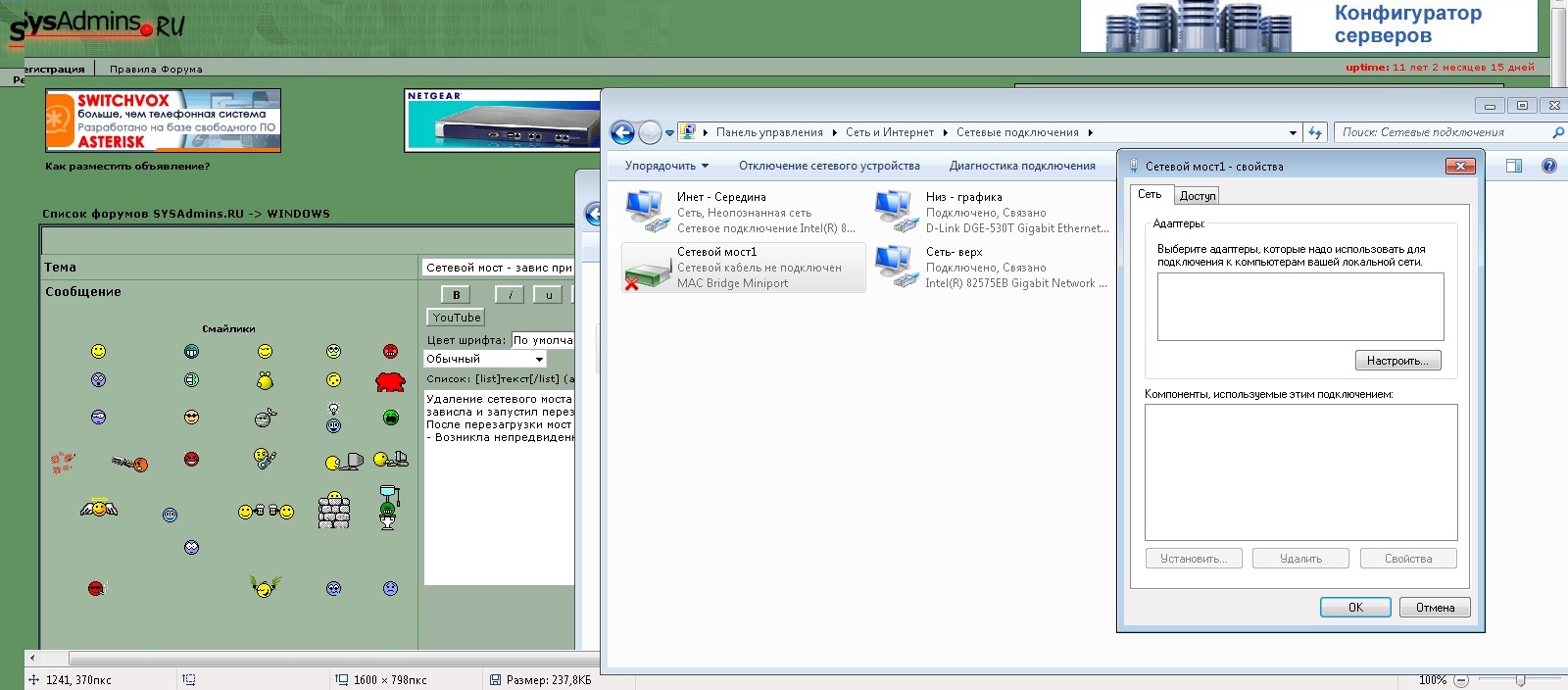Open the регистрация menu link
The width and height of the screenshot is (1568, 690).
54,70
